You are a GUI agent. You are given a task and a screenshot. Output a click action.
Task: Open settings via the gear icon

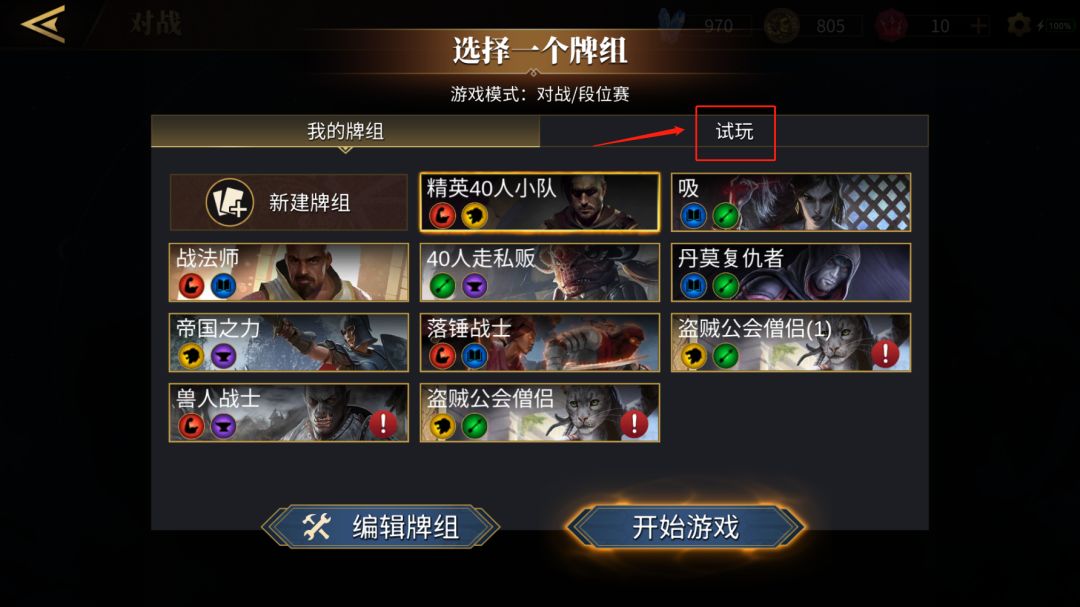click(1019, 25)
